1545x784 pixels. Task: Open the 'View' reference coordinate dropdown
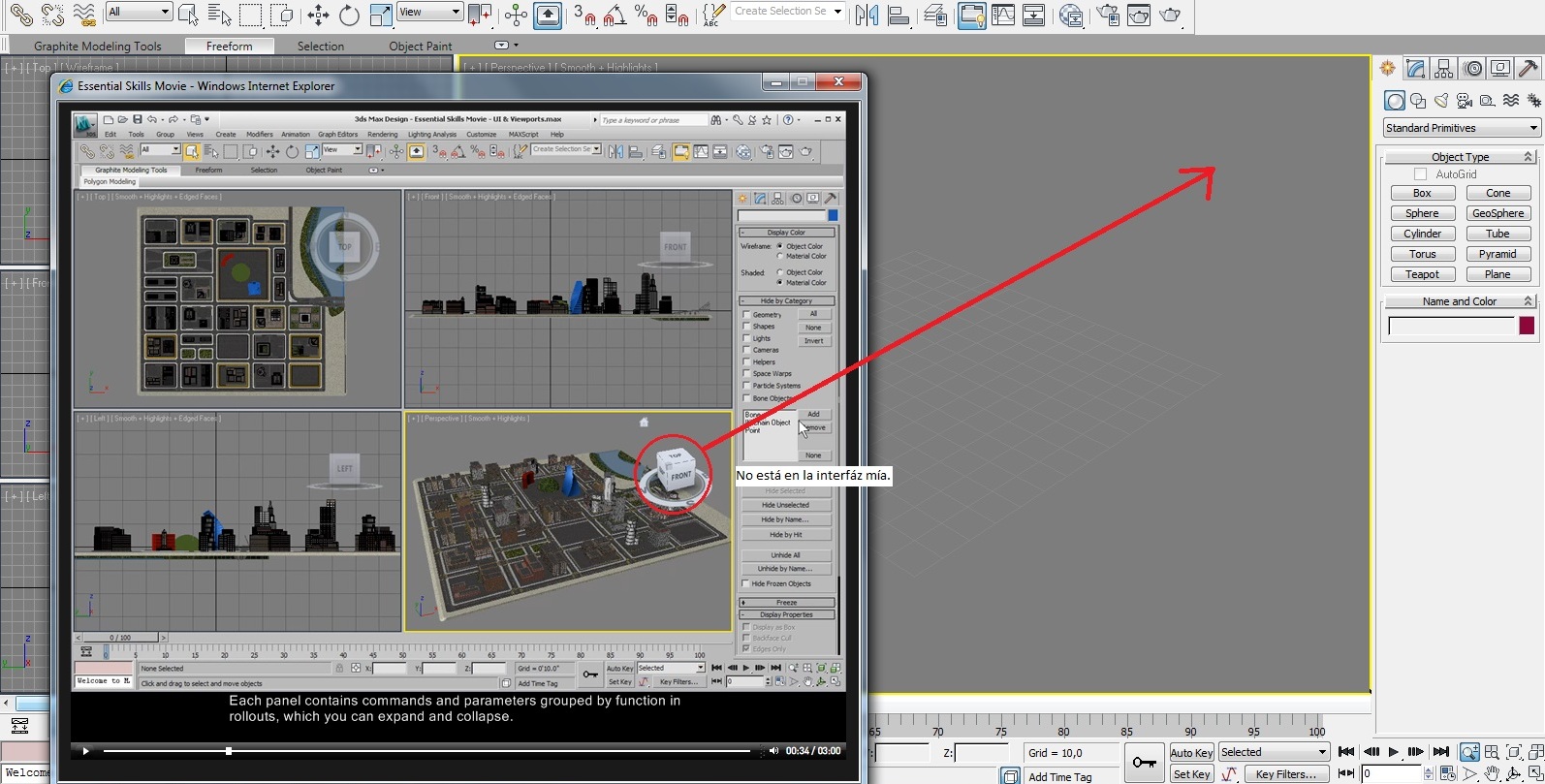430,12
